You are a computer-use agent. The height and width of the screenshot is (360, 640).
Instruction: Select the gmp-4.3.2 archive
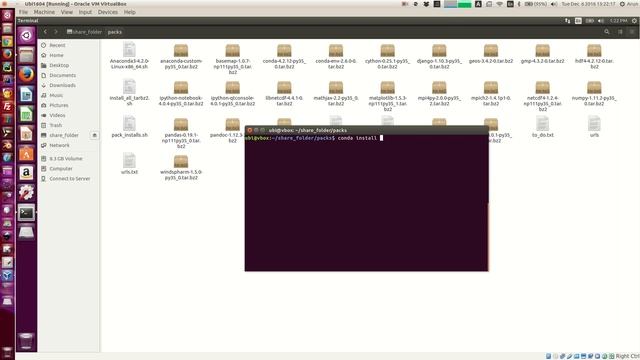542,54
